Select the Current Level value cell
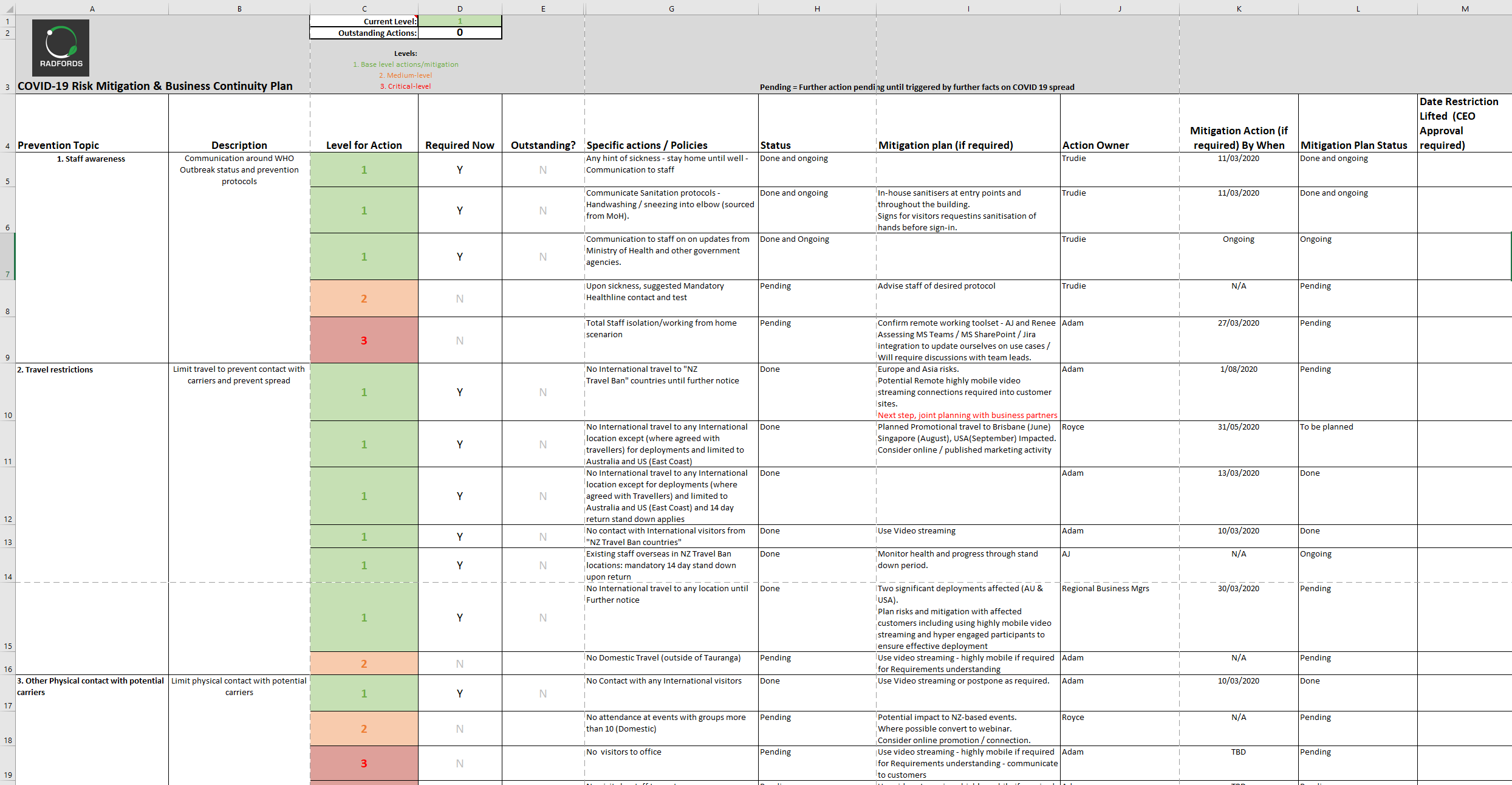This screenshot has width=1512, height=785. pyautogui.click(x=460, y=21)
